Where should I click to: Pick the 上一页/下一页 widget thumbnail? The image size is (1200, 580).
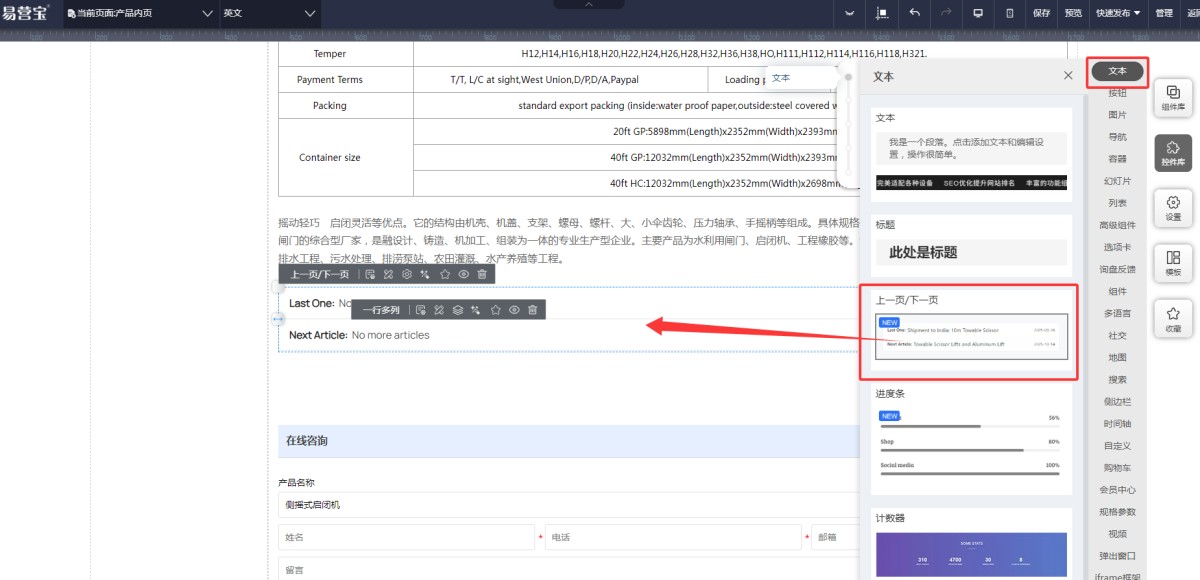[972, 336]
